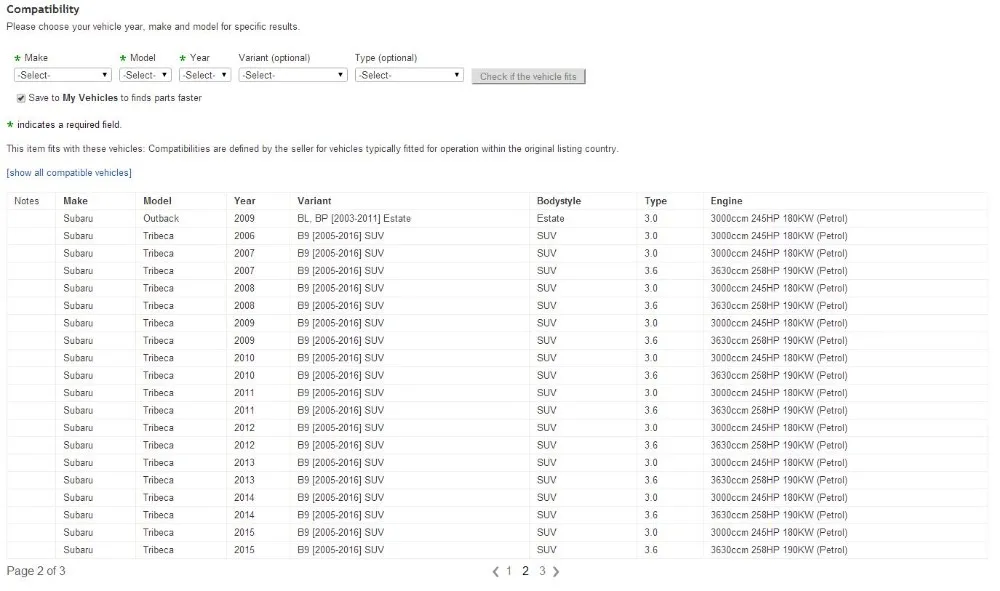Click the Estate bodystyle cell
The width and height of the screenshot is (1000, 591).
pos(550,219)
